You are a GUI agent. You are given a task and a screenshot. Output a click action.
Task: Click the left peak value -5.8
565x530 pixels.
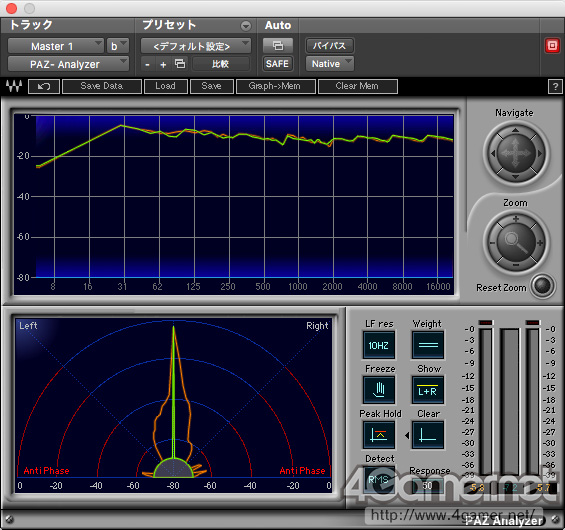[478, 488]
